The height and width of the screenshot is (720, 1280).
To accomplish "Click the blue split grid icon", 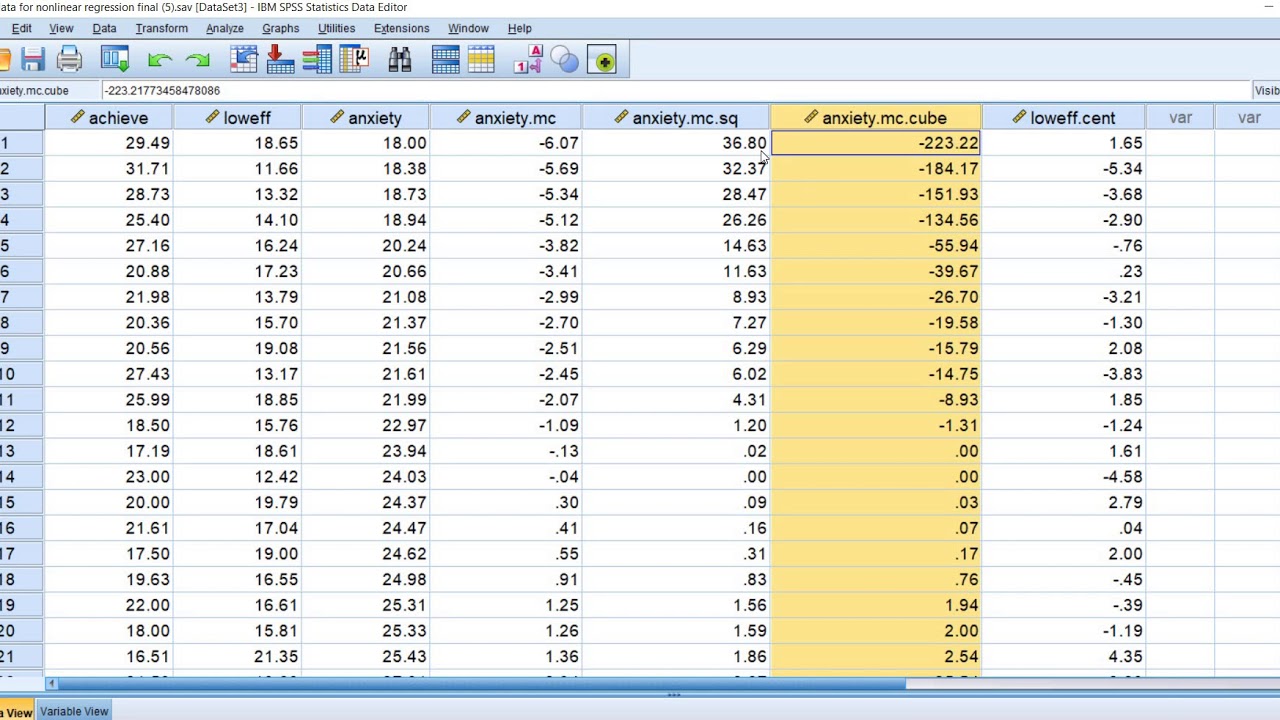I will coord(446,61).
